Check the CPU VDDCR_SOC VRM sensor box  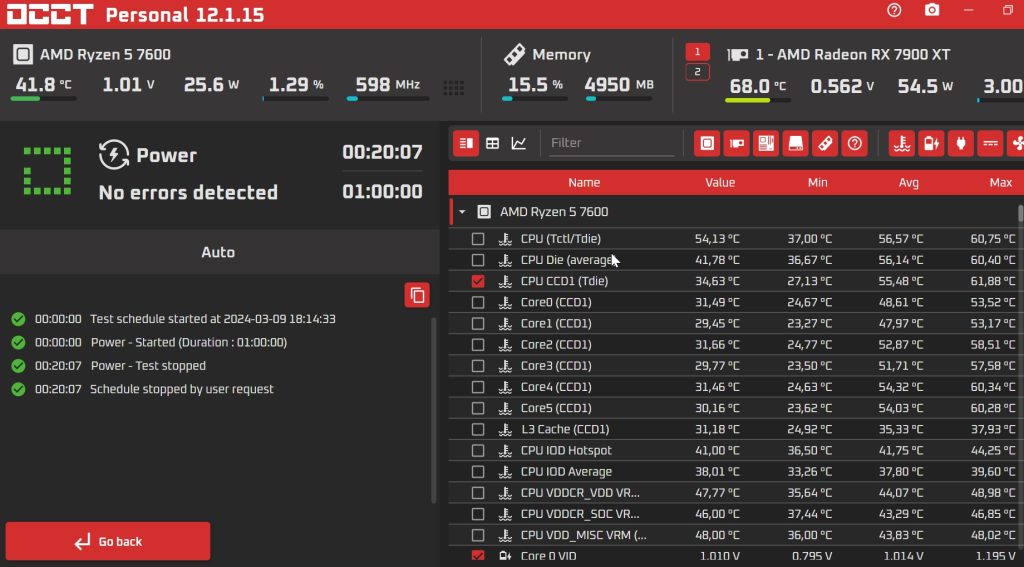point(478,514)
